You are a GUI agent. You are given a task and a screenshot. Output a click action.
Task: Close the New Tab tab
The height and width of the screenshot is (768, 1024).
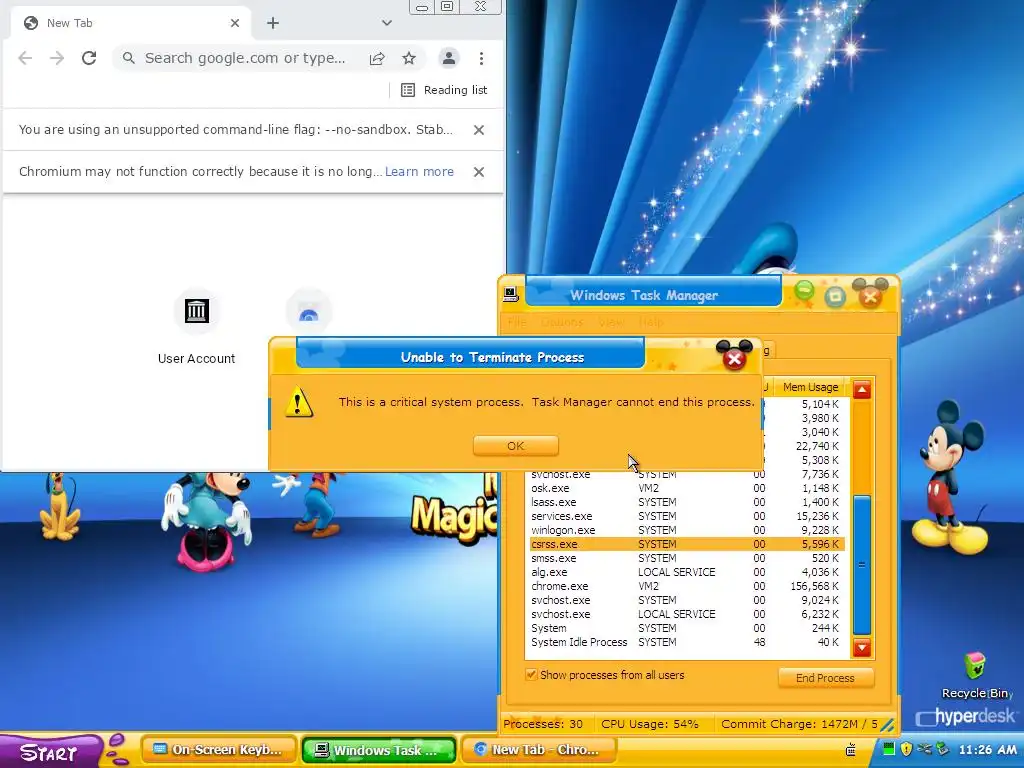(x=235, y=23)
